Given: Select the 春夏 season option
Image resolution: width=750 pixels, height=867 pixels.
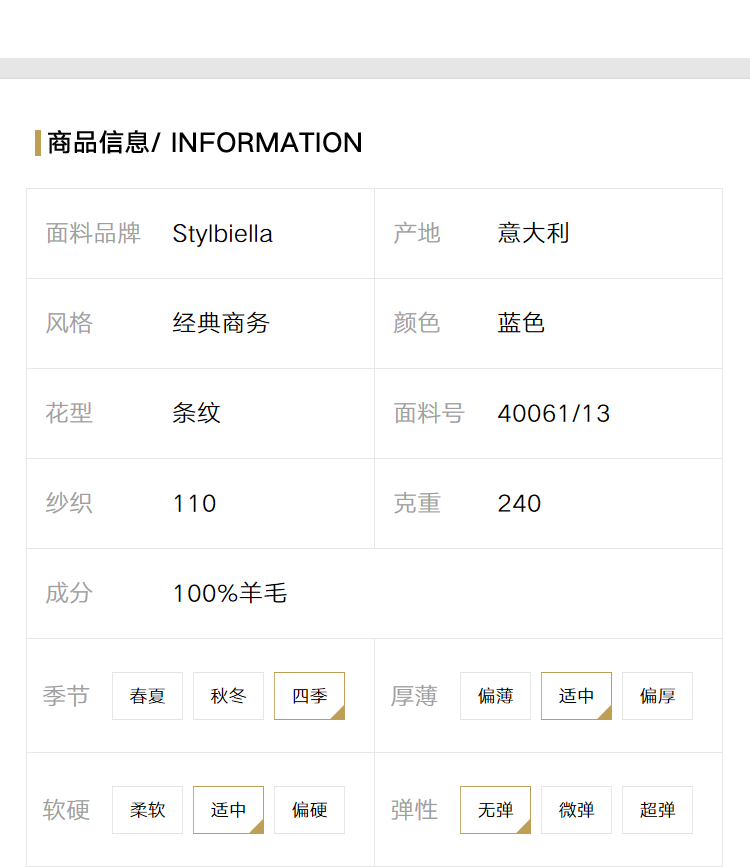Looking at the screenshot, I should pyautogui.click(x=147, y=696).
